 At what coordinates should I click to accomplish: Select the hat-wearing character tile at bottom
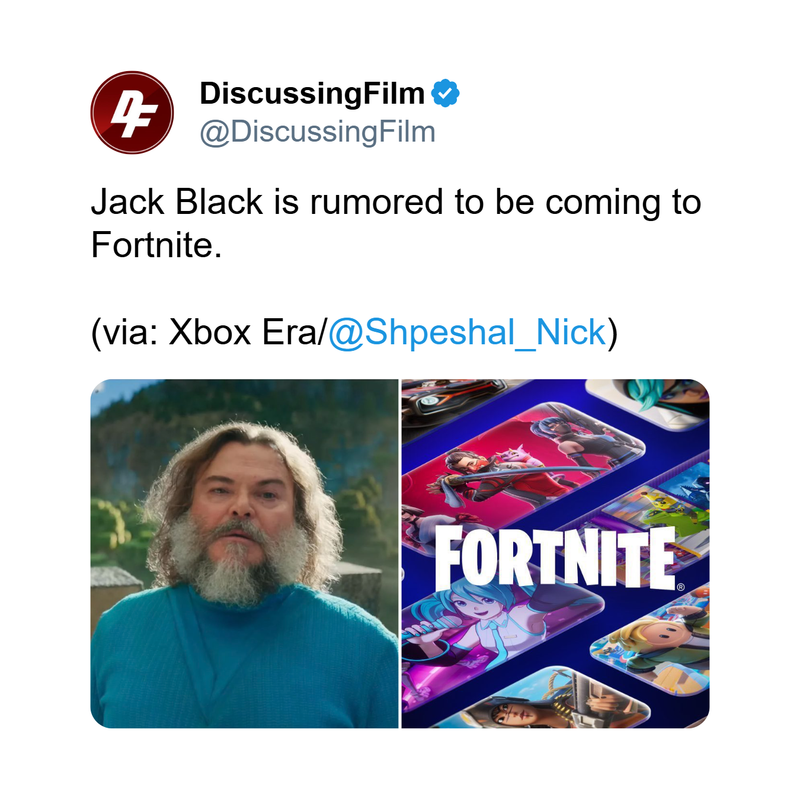pos(551,702)
